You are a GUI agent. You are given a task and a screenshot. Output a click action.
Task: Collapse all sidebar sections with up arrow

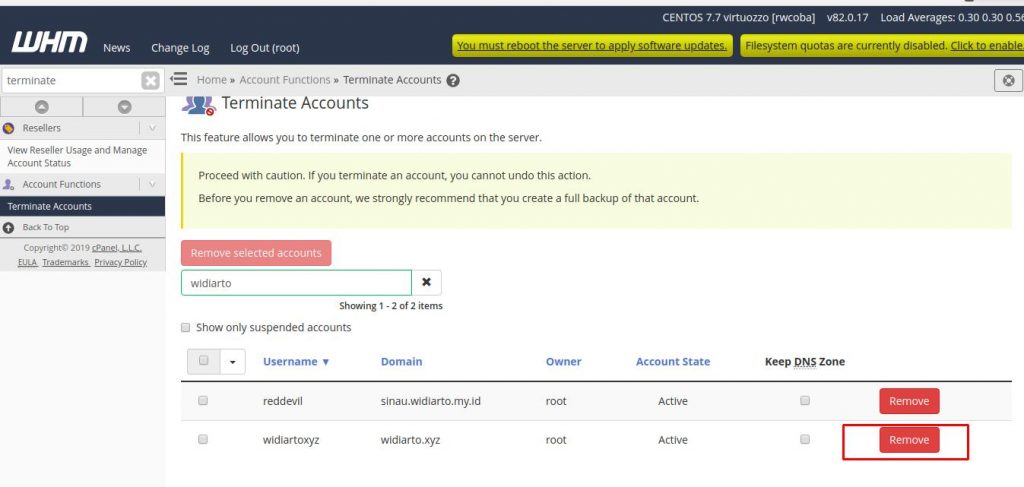point(42,107)
